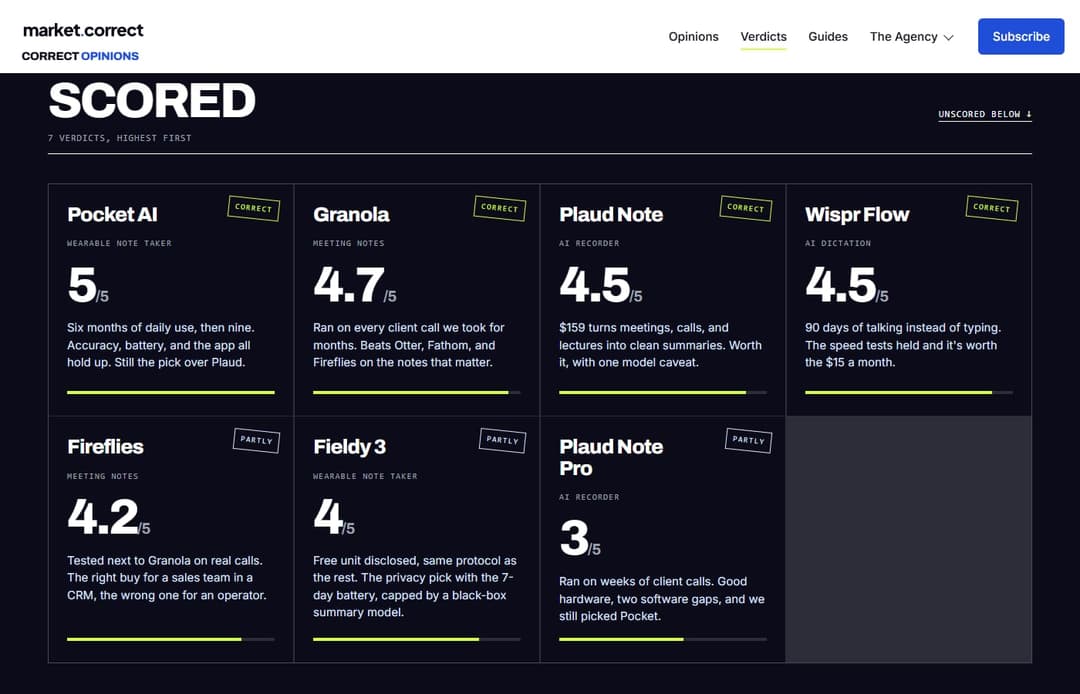The height and width of the screenshot is (694, 1080).
Task: Click the 3/5 score on Plaud Note Pro
Action: pyautogui.click(x=580, y=538)
